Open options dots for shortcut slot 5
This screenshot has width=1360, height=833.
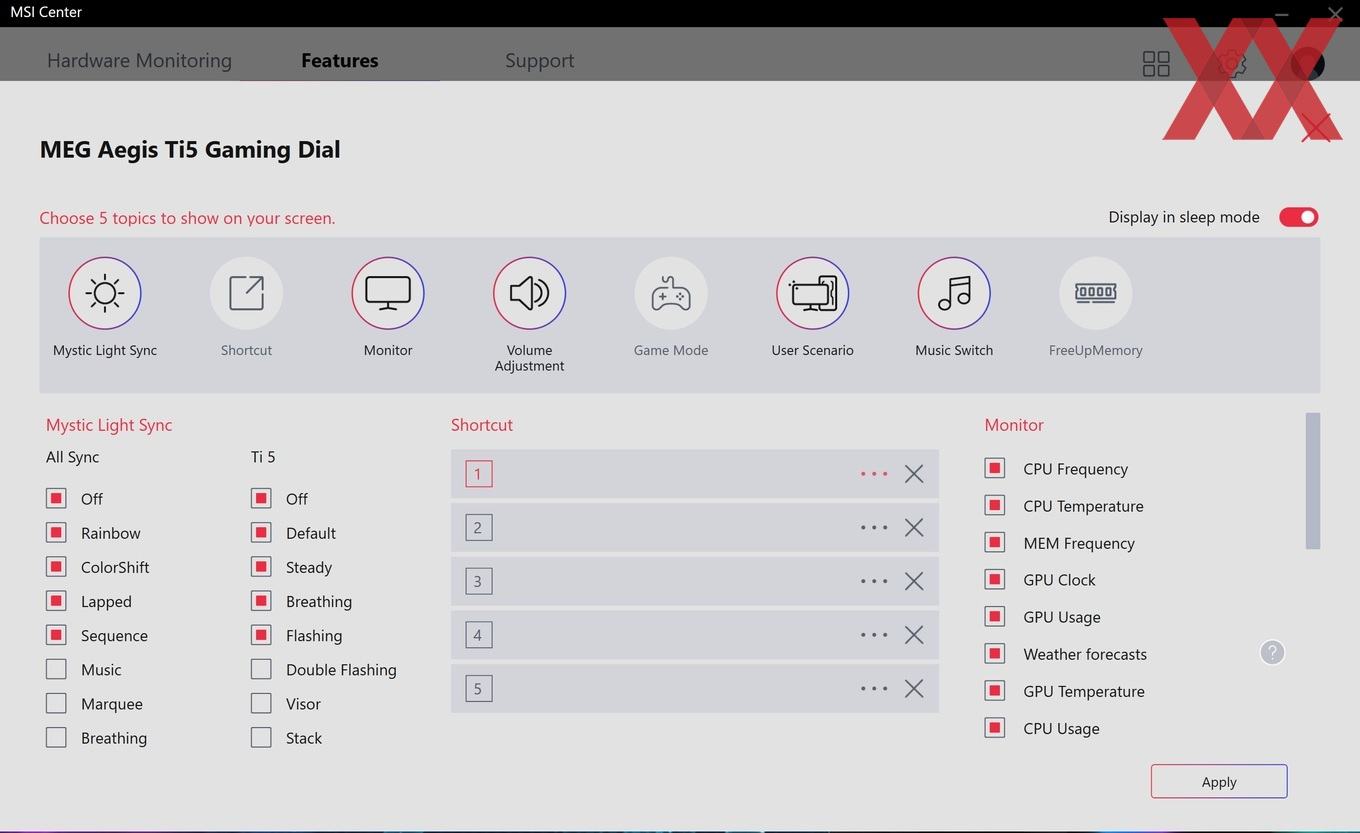click(874, 689)
